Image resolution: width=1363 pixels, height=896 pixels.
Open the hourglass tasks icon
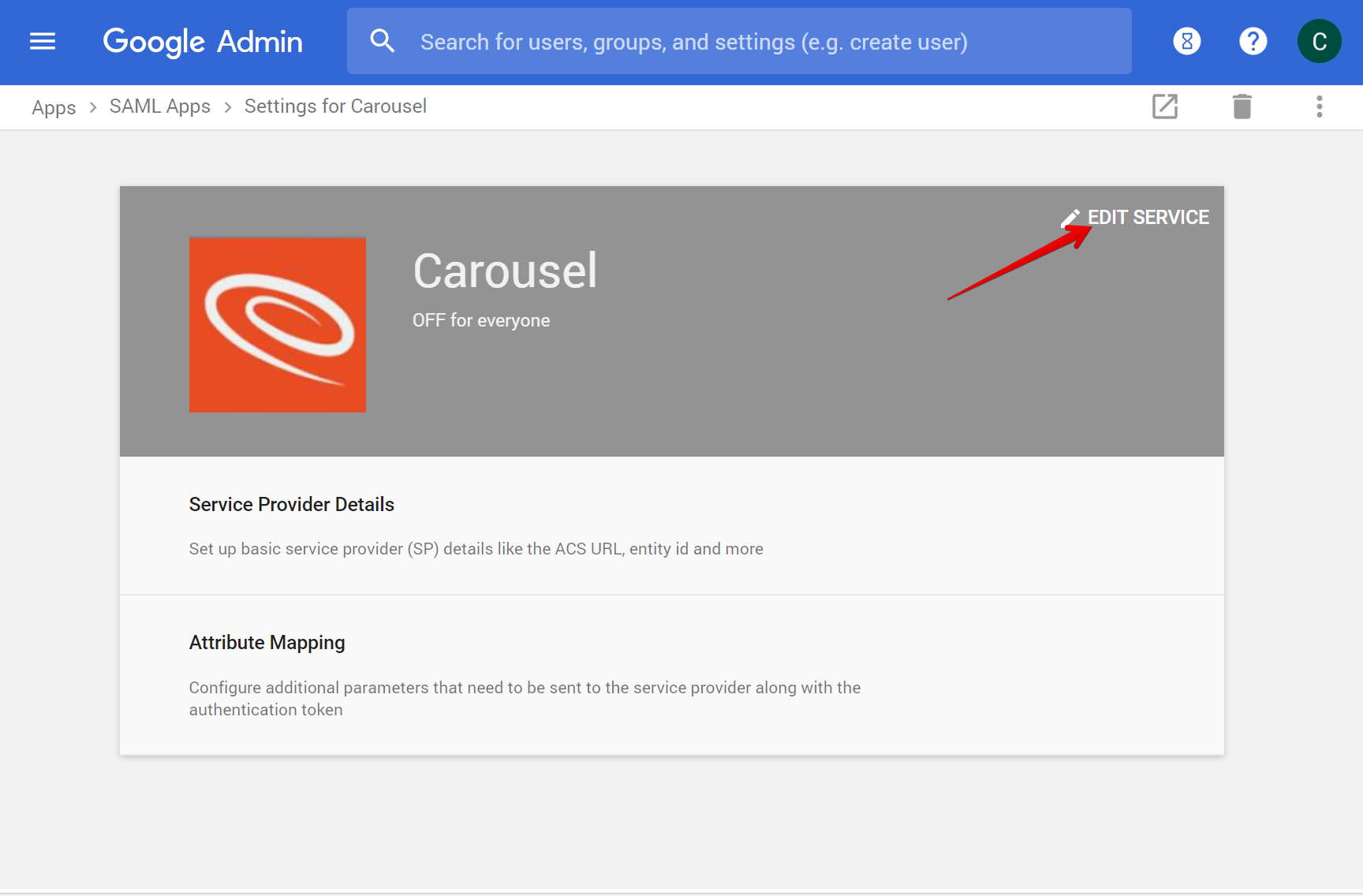tap(1187, 41)
